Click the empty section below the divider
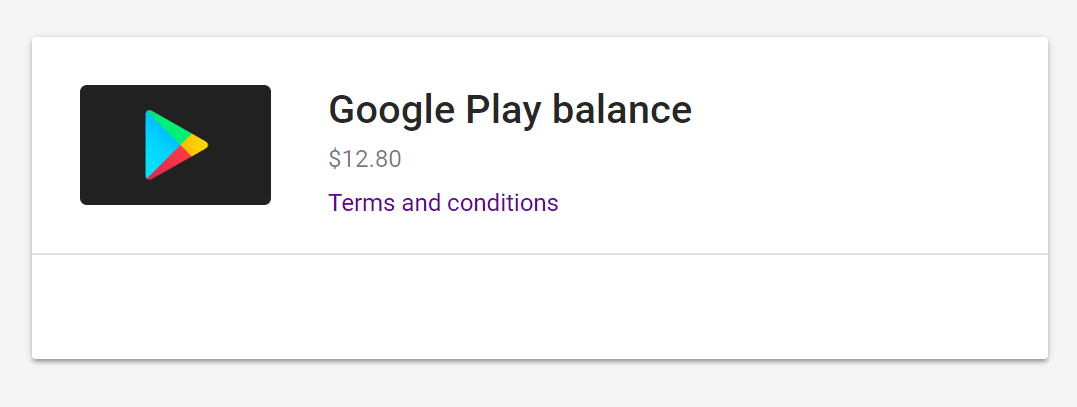 (540, 306)
